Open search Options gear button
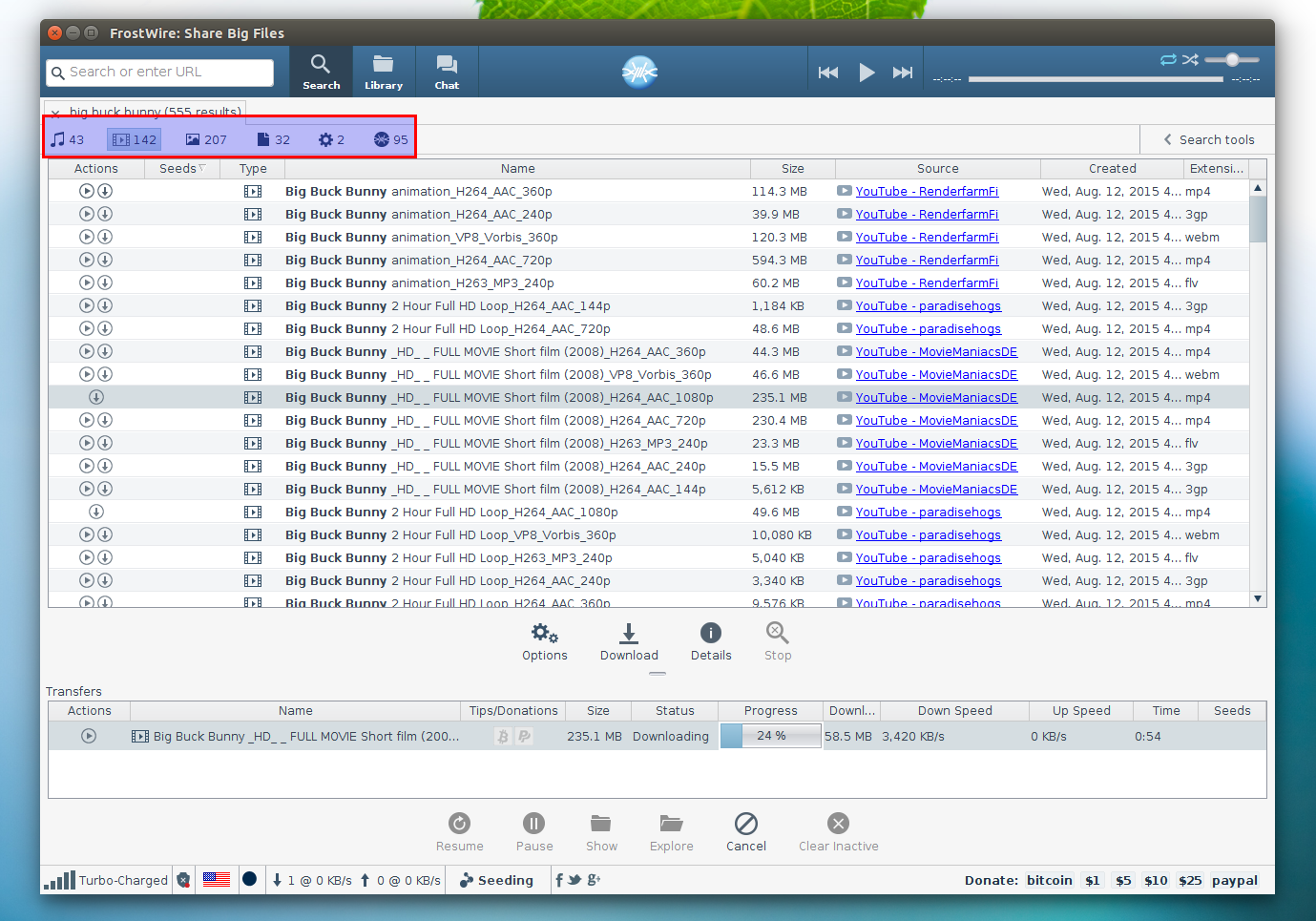Image resolution: width=1316 pixels, height=921 pixels. (545, 642)
